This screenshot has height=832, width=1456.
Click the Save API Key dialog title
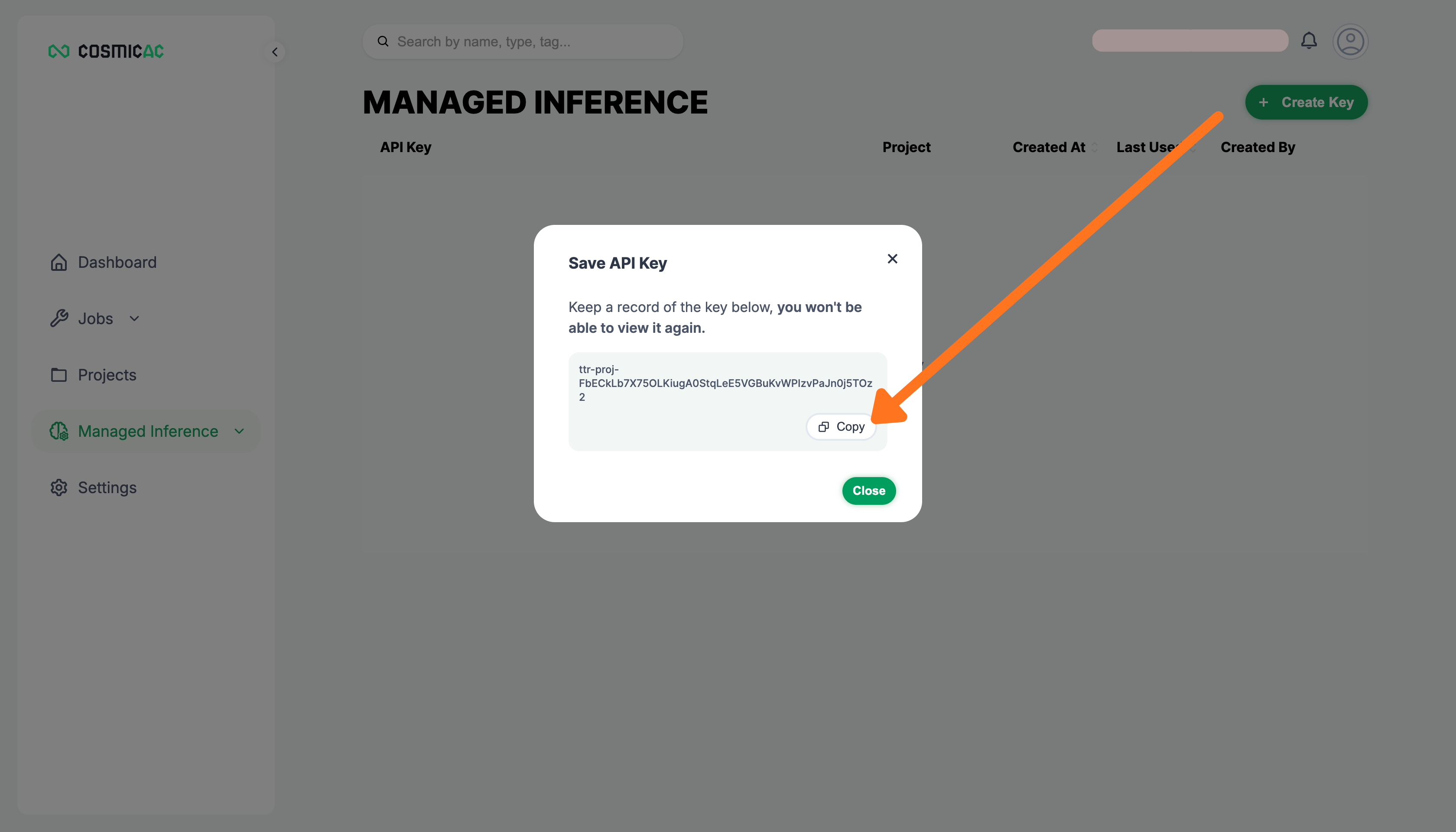click(617, 263)
